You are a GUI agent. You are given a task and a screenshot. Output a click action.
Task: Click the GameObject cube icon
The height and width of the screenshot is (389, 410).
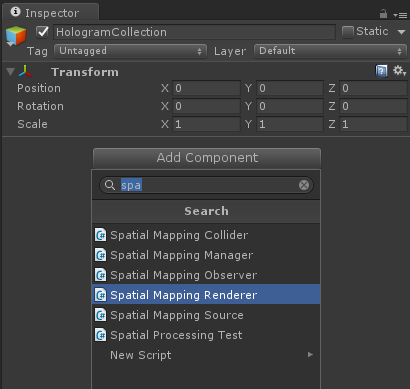[x=16, y=36]
